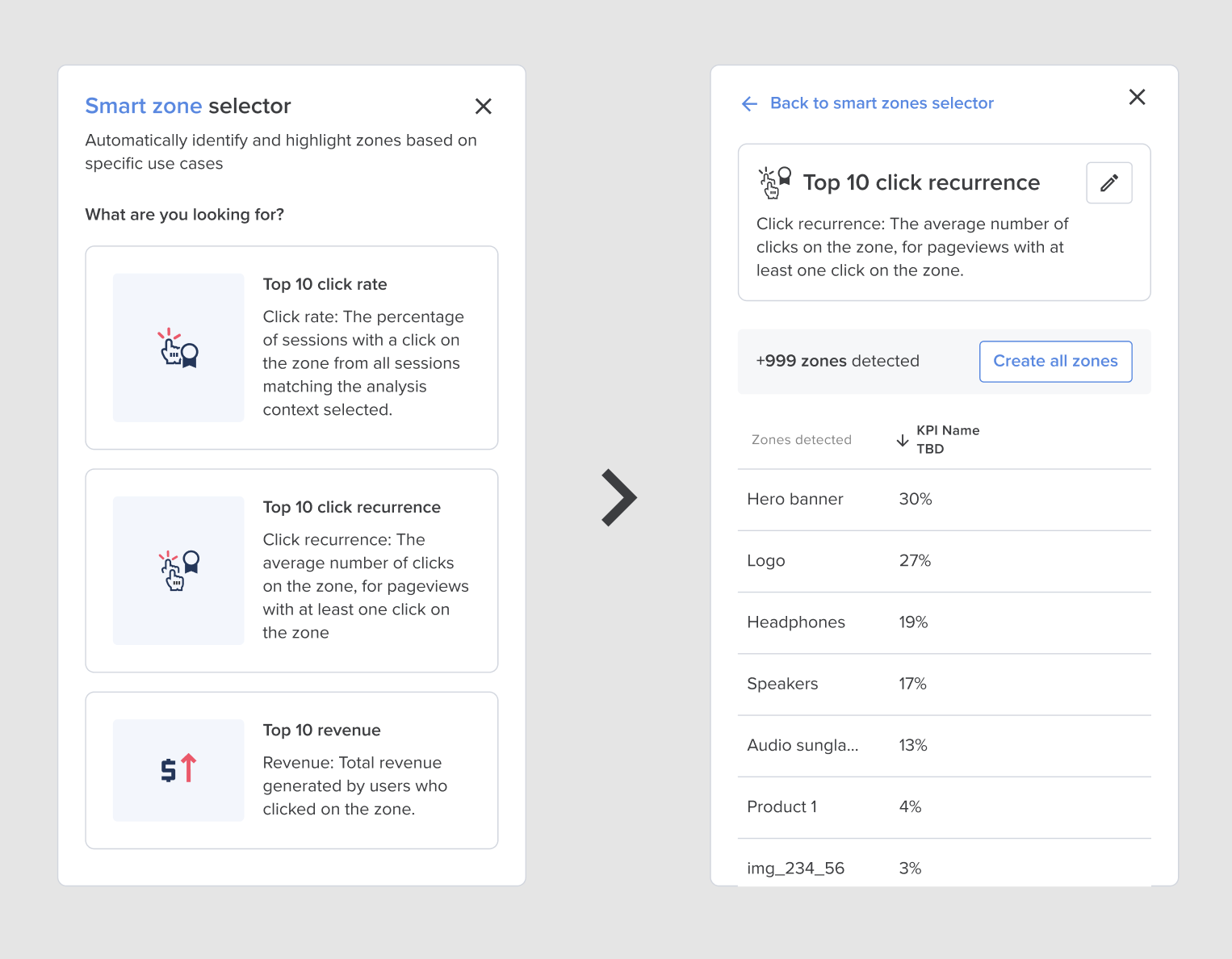Click the Top 10 revenue dollar icon
The width and height of the screenshot is (1232, 959).
click(178, 769)
